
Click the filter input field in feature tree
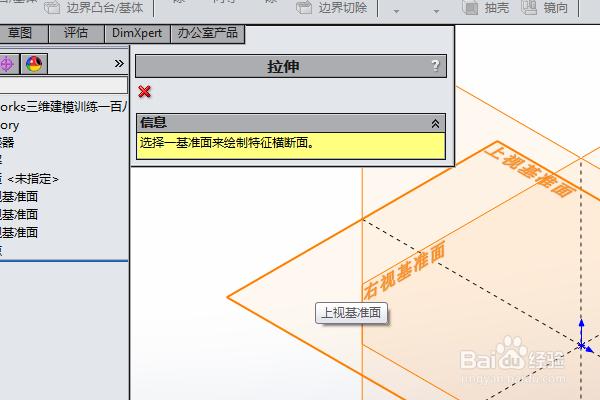click(x=64, y=85)
